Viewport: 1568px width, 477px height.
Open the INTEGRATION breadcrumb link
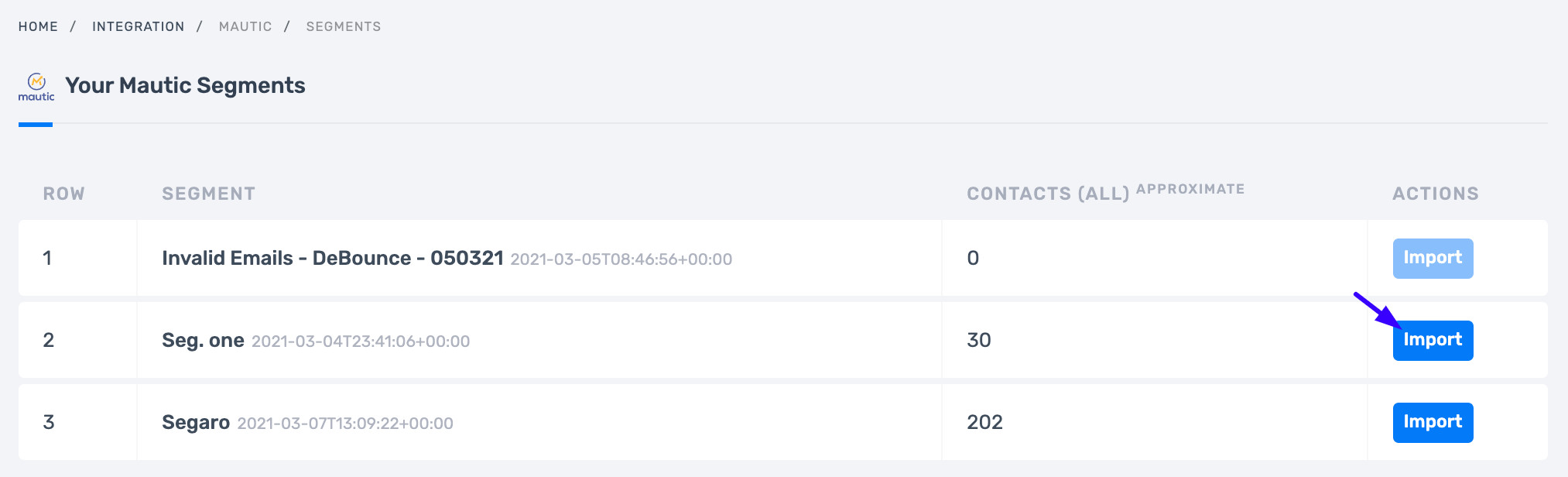(139, 26)
